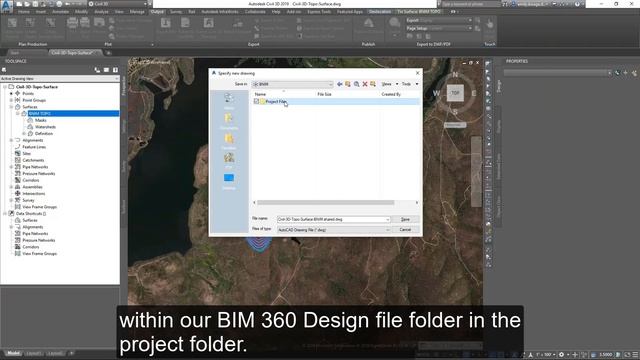Click the horizontal scrollbar in file list
640x360 pixels.
click(x=326, y=202)
